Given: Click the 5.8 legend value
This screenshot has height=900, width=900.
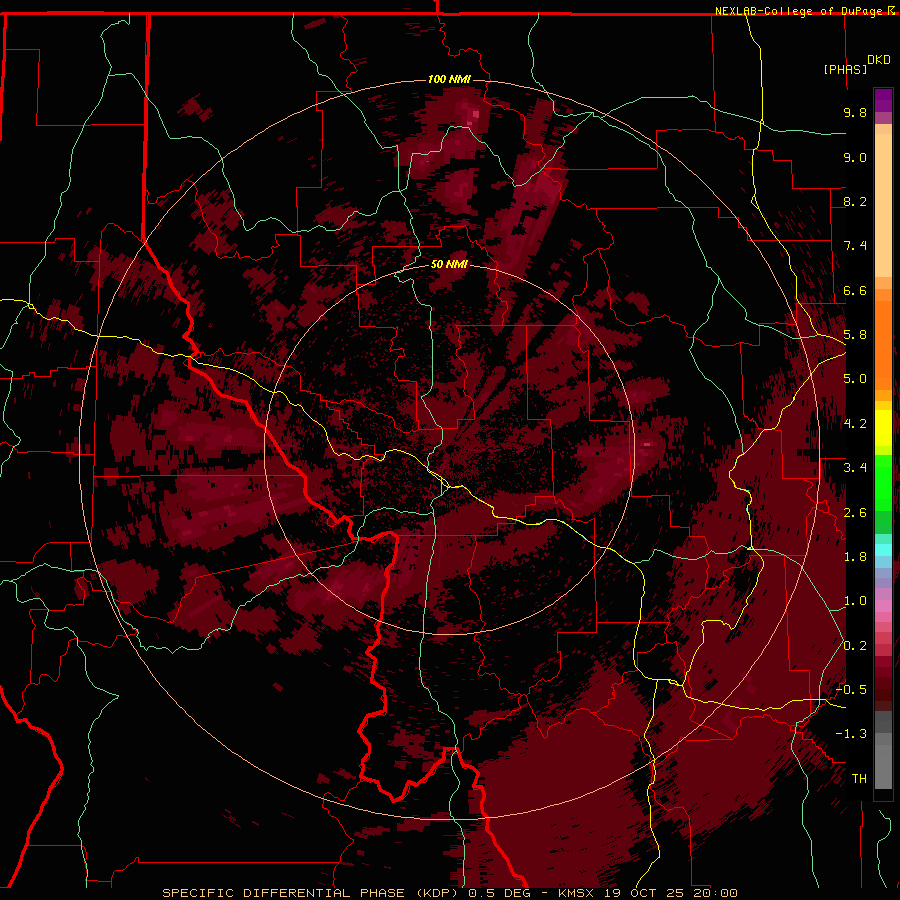Looking at the screenshot, I should tap(855, 335).
